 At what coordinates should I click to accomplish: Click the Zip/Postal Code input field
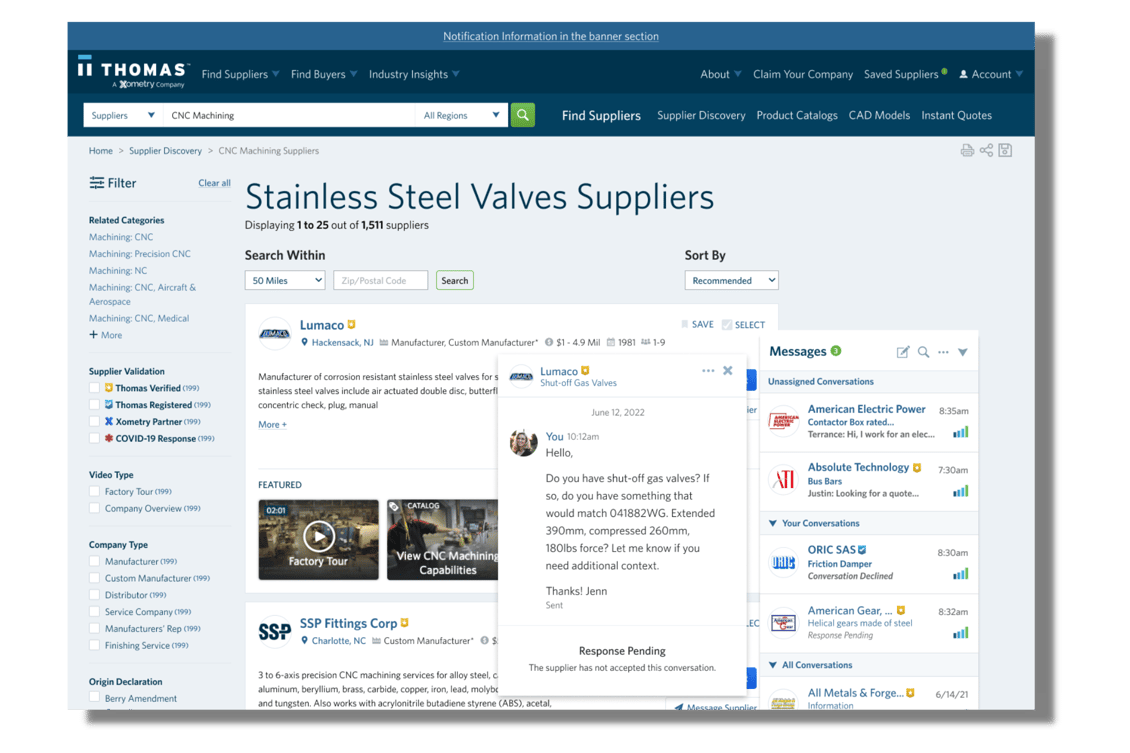[380, 281]
